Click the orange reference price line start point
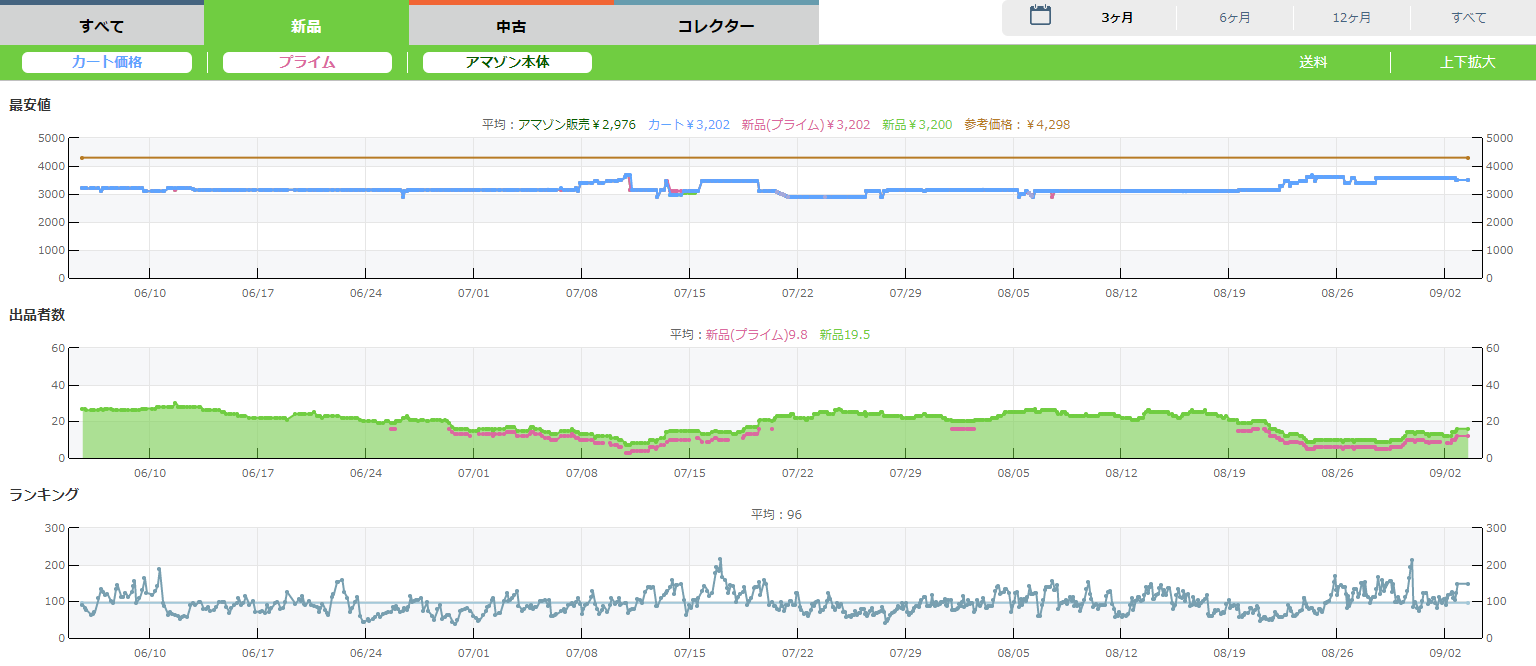Screen dimensions: 1536x666 coord(82,158)
